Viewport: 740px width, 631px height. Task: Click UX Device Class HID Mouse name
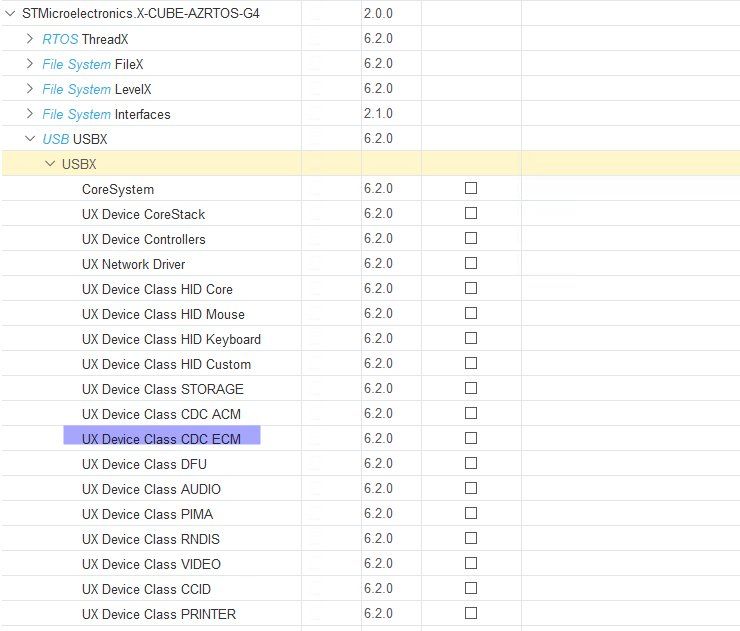click(163, 314)
